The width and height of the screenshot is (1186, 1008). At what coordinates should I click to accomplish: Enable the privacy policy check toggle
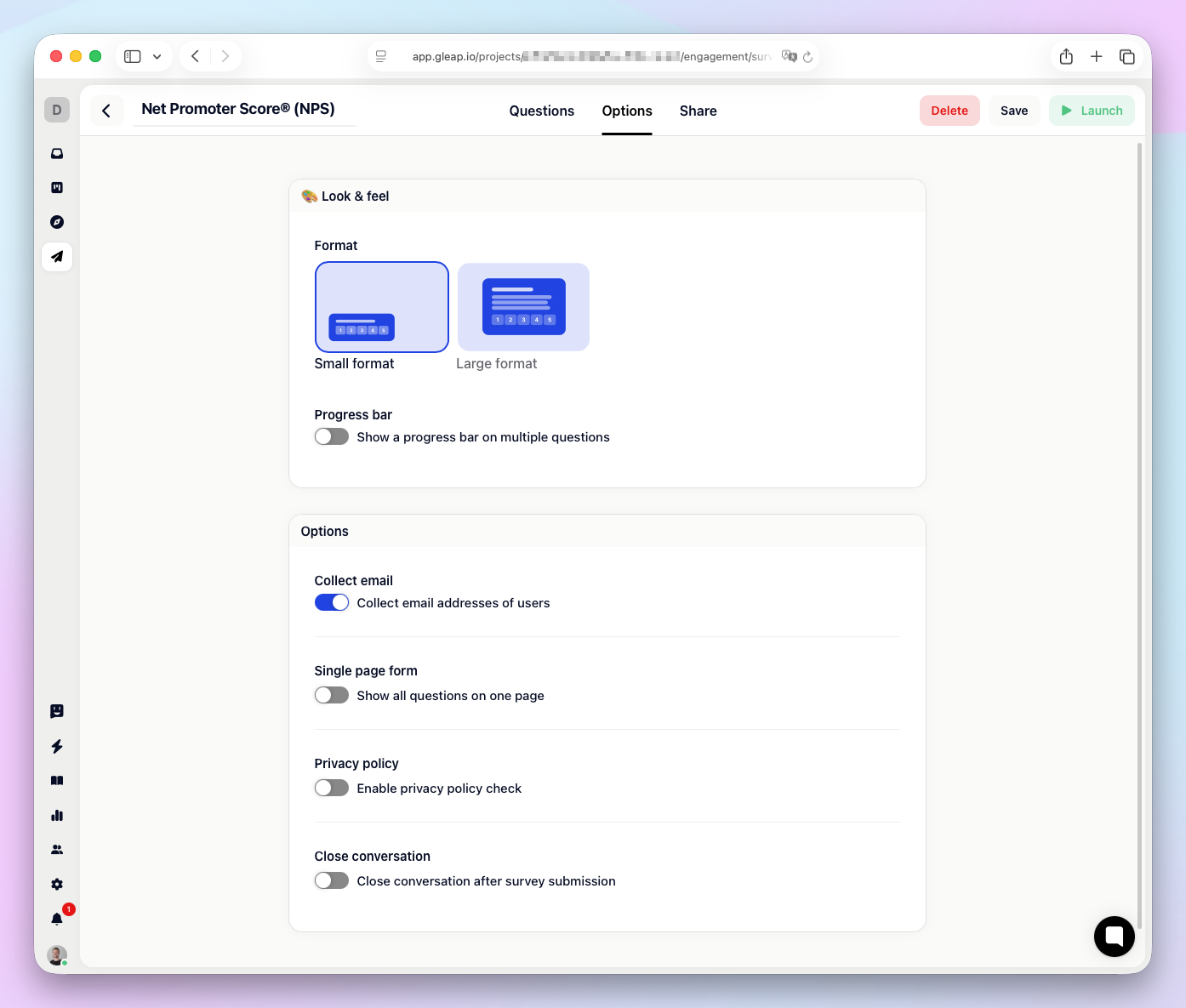tap(332, 788)
